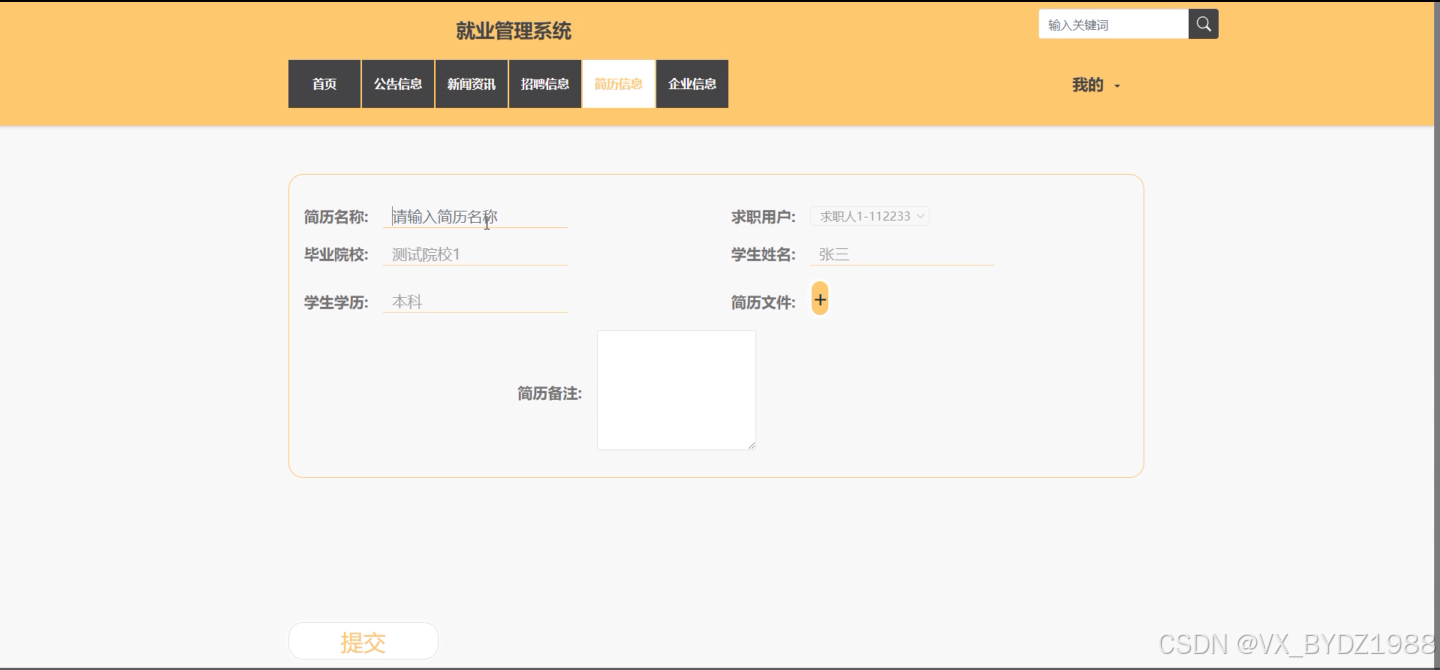1440x670 pixels.
Task: Click the 求职用户 label
Action: [x=763, y=217]
